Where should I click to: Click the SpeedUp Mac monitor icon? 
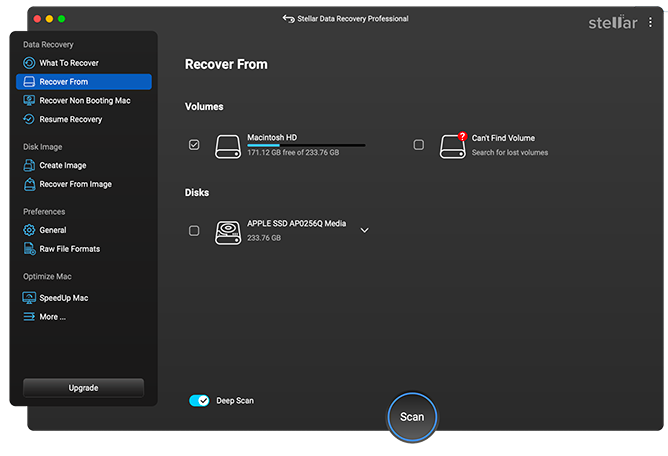(29, 298)
